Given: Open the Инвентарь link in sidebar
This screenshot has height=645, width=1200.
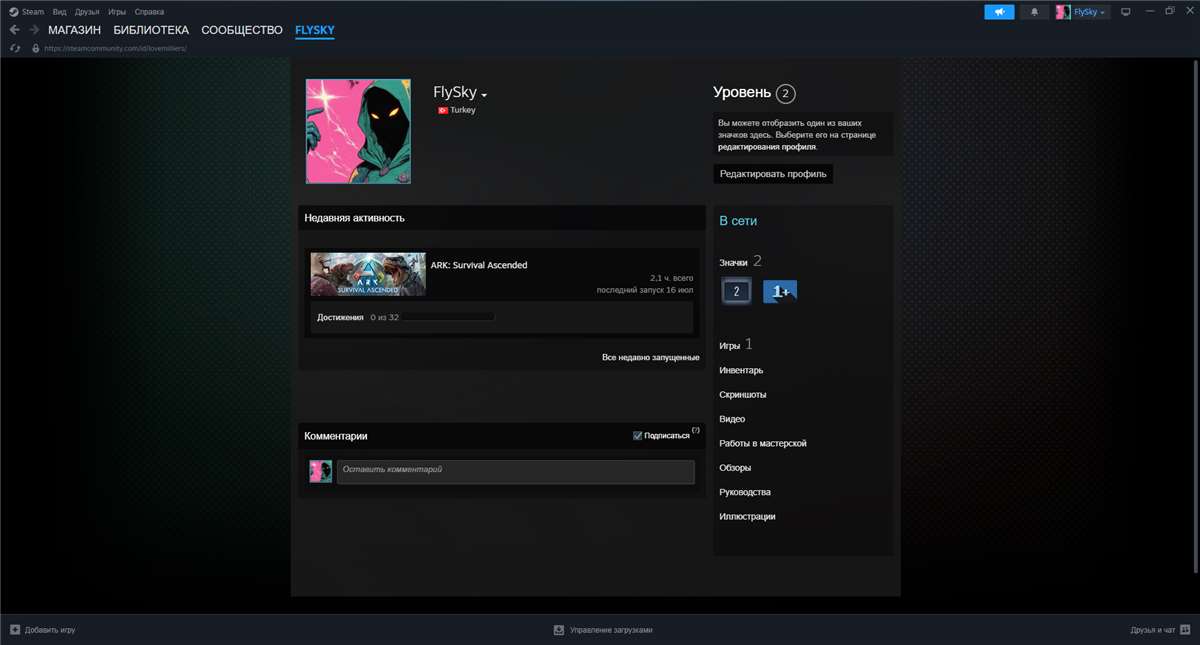Looking at the screenshot, I should [x=739, y=369].
